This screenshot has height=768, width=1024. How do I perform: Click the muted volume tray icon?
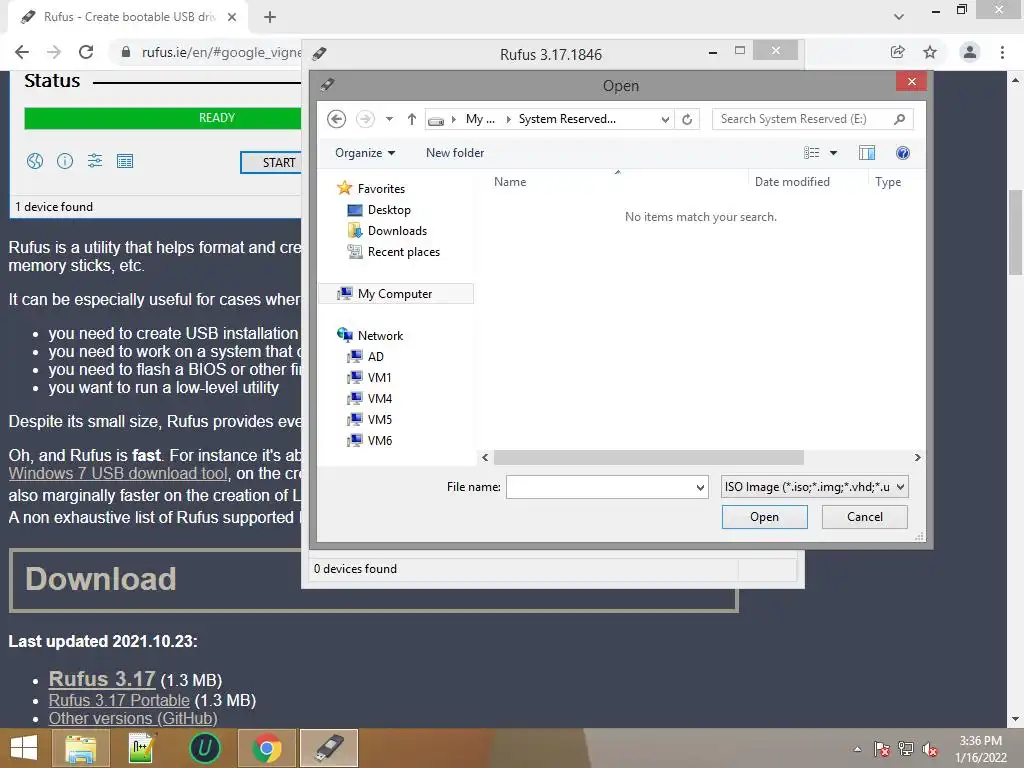pyautogui.click(x=930, y=749)
